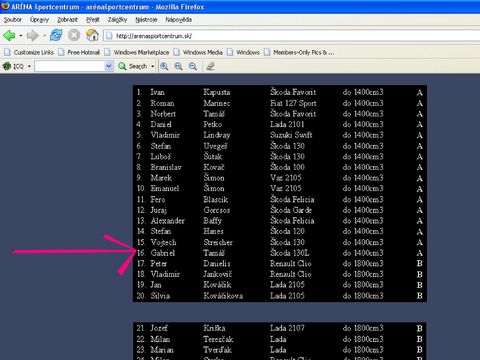480x360 pixels.
Task: Reload the page with the Refresh icon
Action: tap(56, 35)
